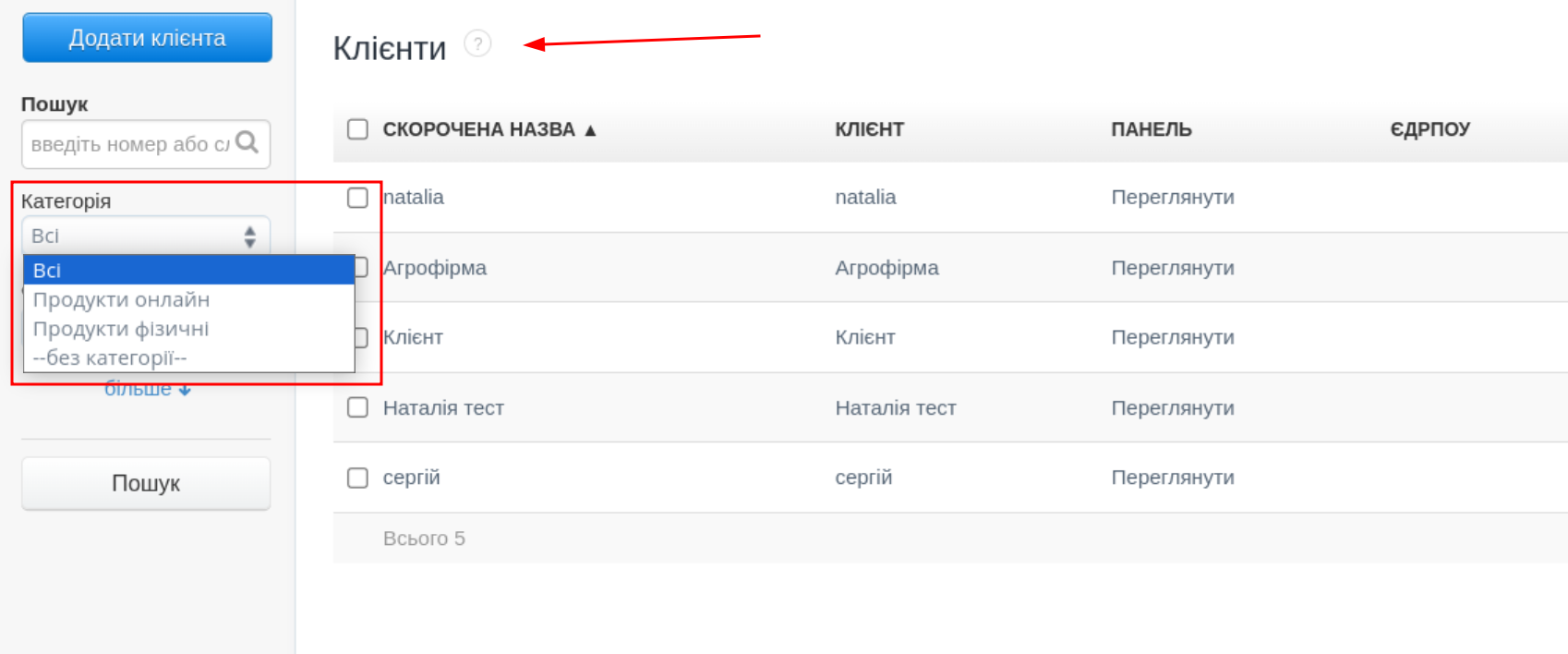Sort by the ЄДРПОУ column header
This screenshot has width=1568, height=654.
[1429, 129]
